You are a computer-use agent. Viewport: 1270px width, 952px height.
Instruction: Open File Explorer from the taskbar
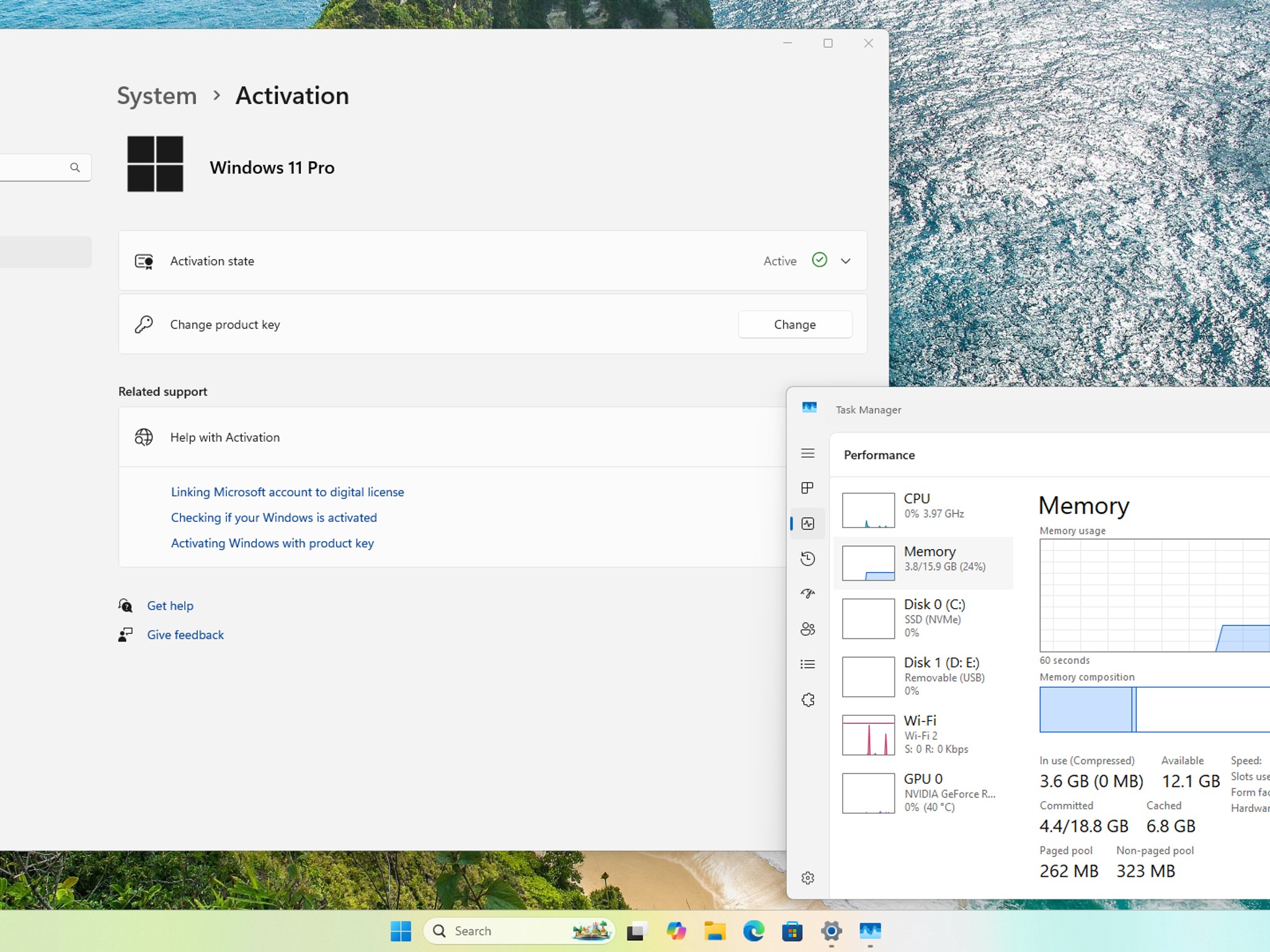[x=715, y=930]
